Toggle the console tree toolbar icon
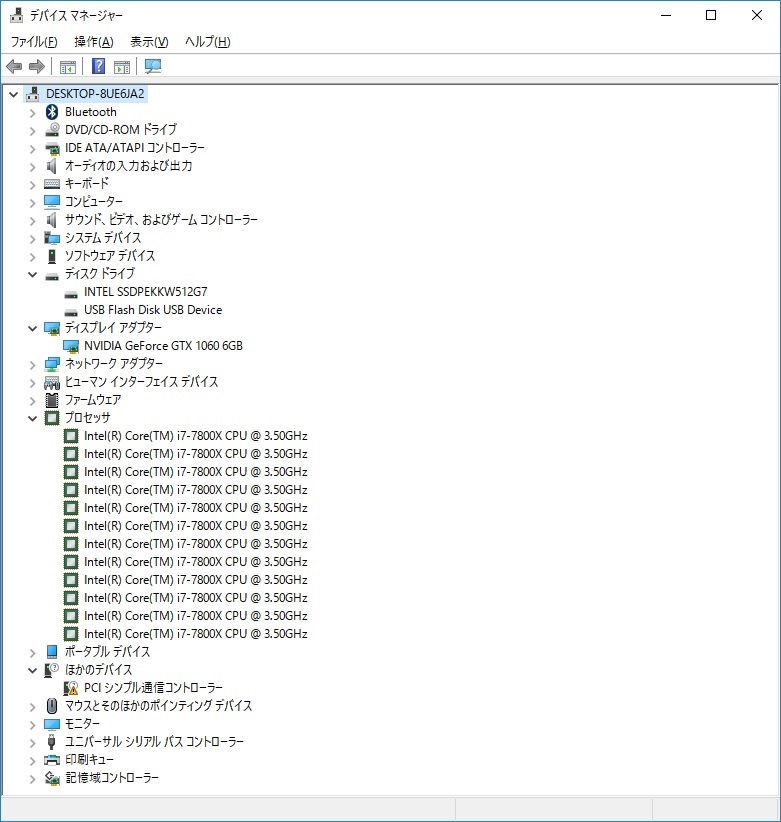The image size is (781, 822). 68,67
